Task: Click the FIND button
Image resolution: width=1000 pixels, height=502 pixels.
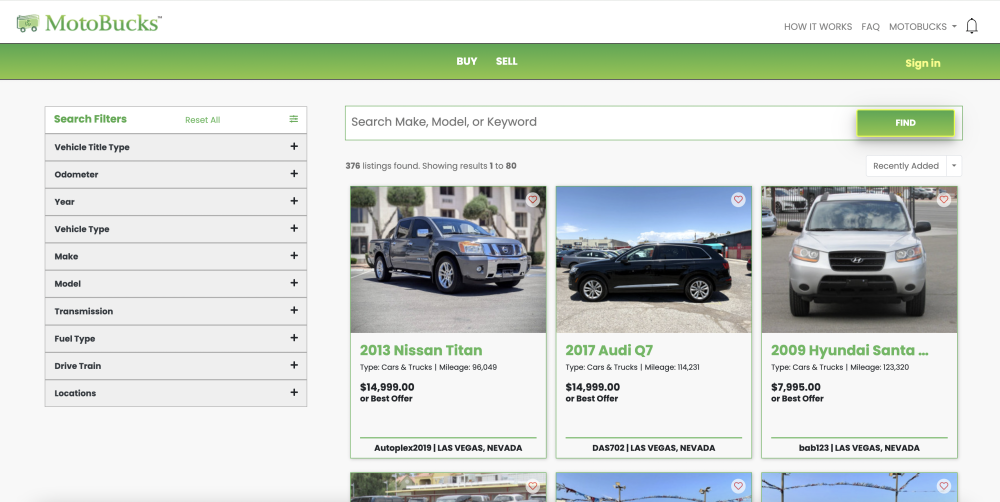Action: [905, 123]
